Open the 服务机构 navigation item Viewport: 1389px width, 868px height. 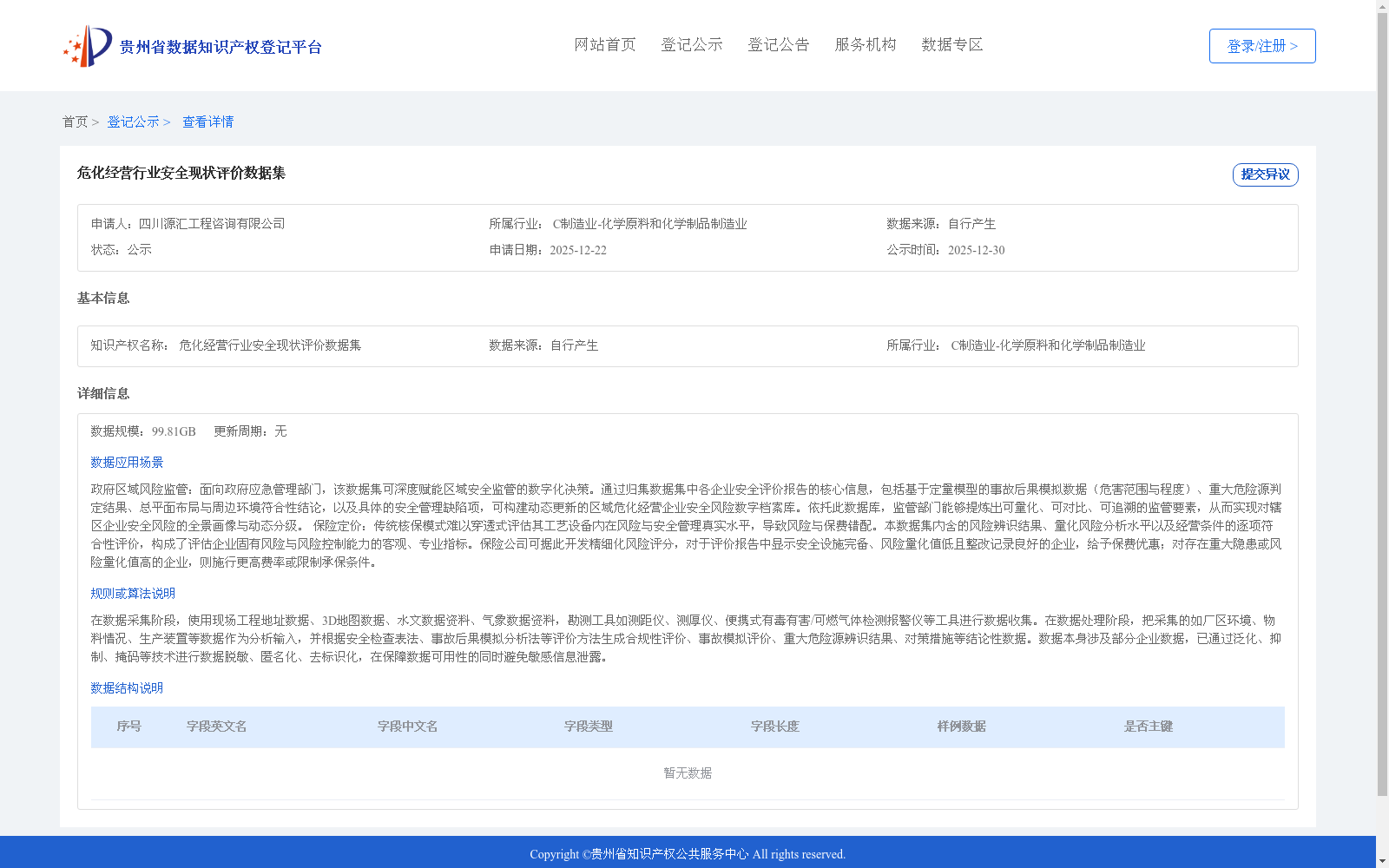(x=866, y=45)
